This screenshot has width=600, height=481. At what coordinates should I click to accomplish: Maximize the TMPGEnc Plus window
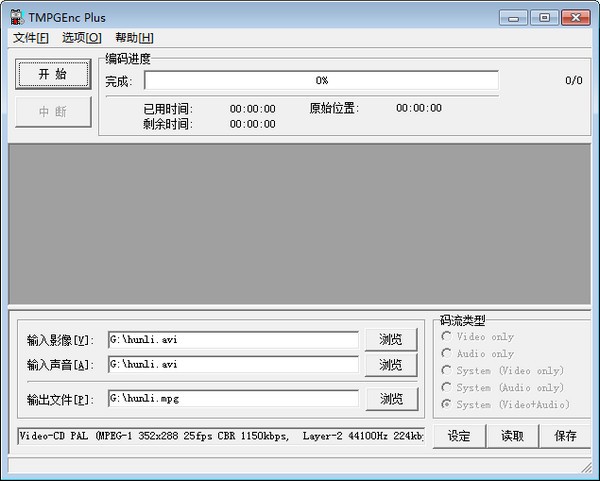(x=545, y=18)
